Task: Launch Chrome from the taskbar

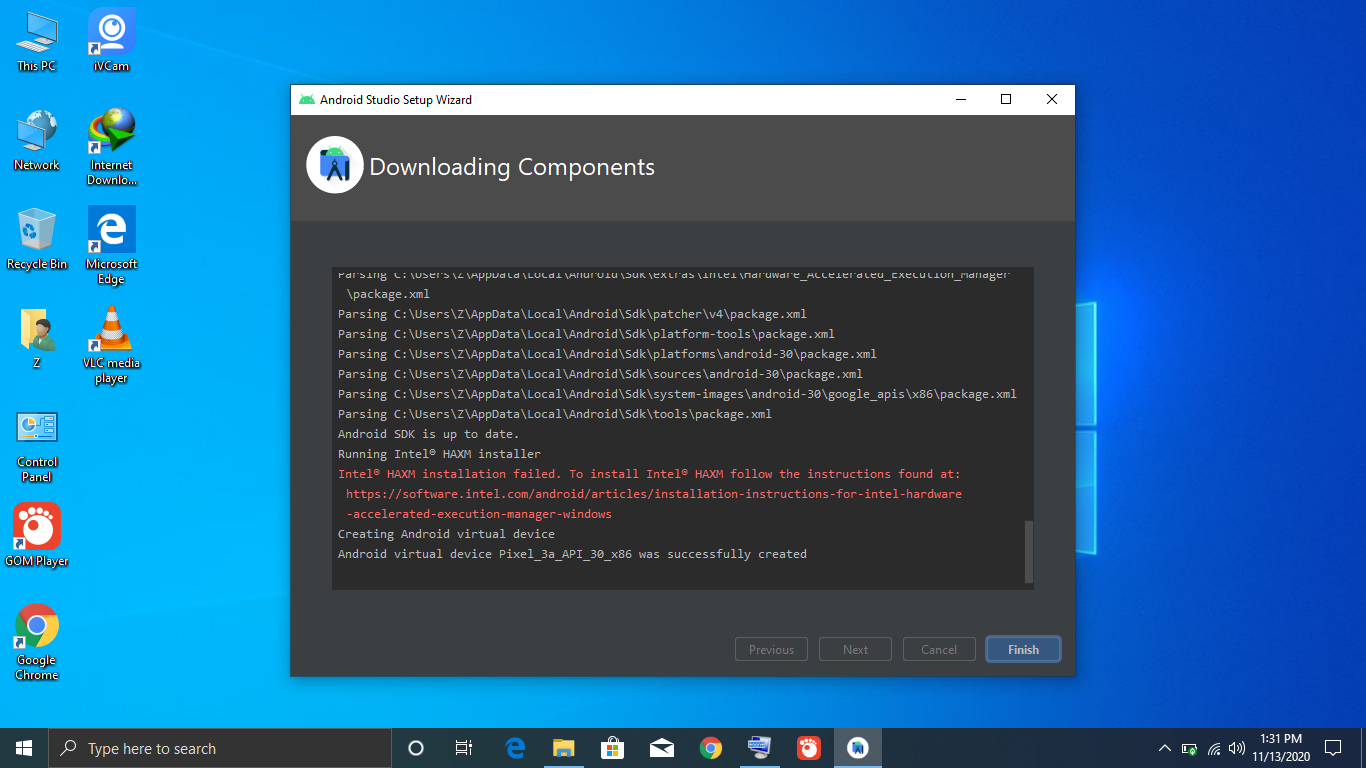Action: click(711, 748)
